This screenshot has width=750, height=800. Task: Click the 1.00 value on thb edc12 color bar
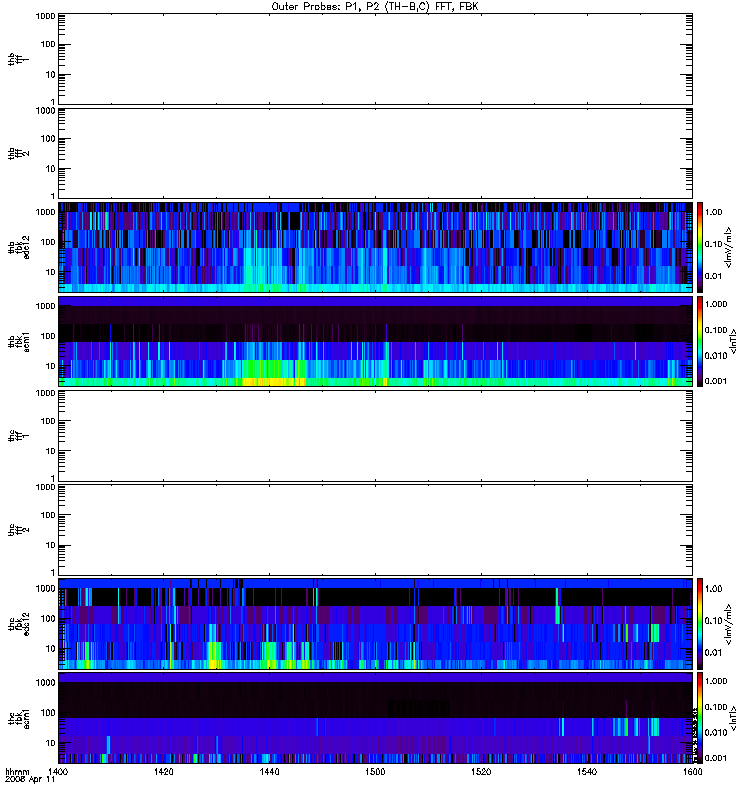(x=713, y=212)
